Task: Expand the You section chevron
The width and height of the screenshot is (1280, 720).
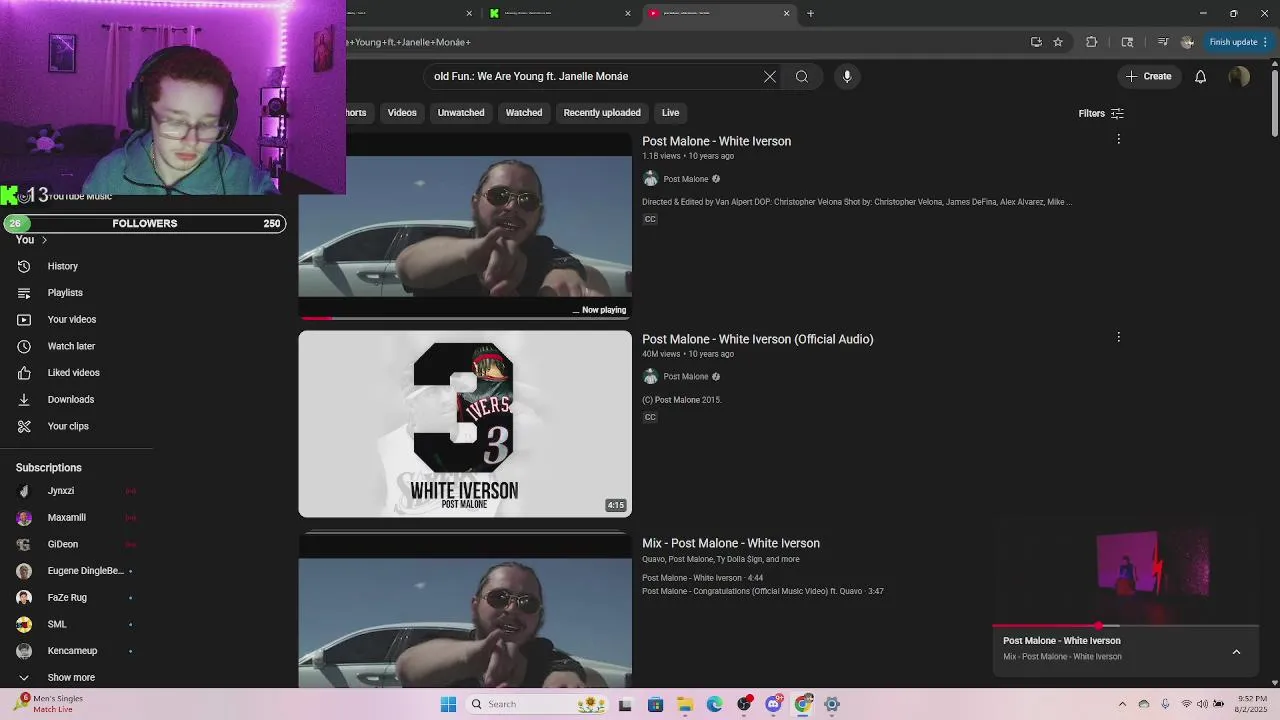Action: coord(44,240)
